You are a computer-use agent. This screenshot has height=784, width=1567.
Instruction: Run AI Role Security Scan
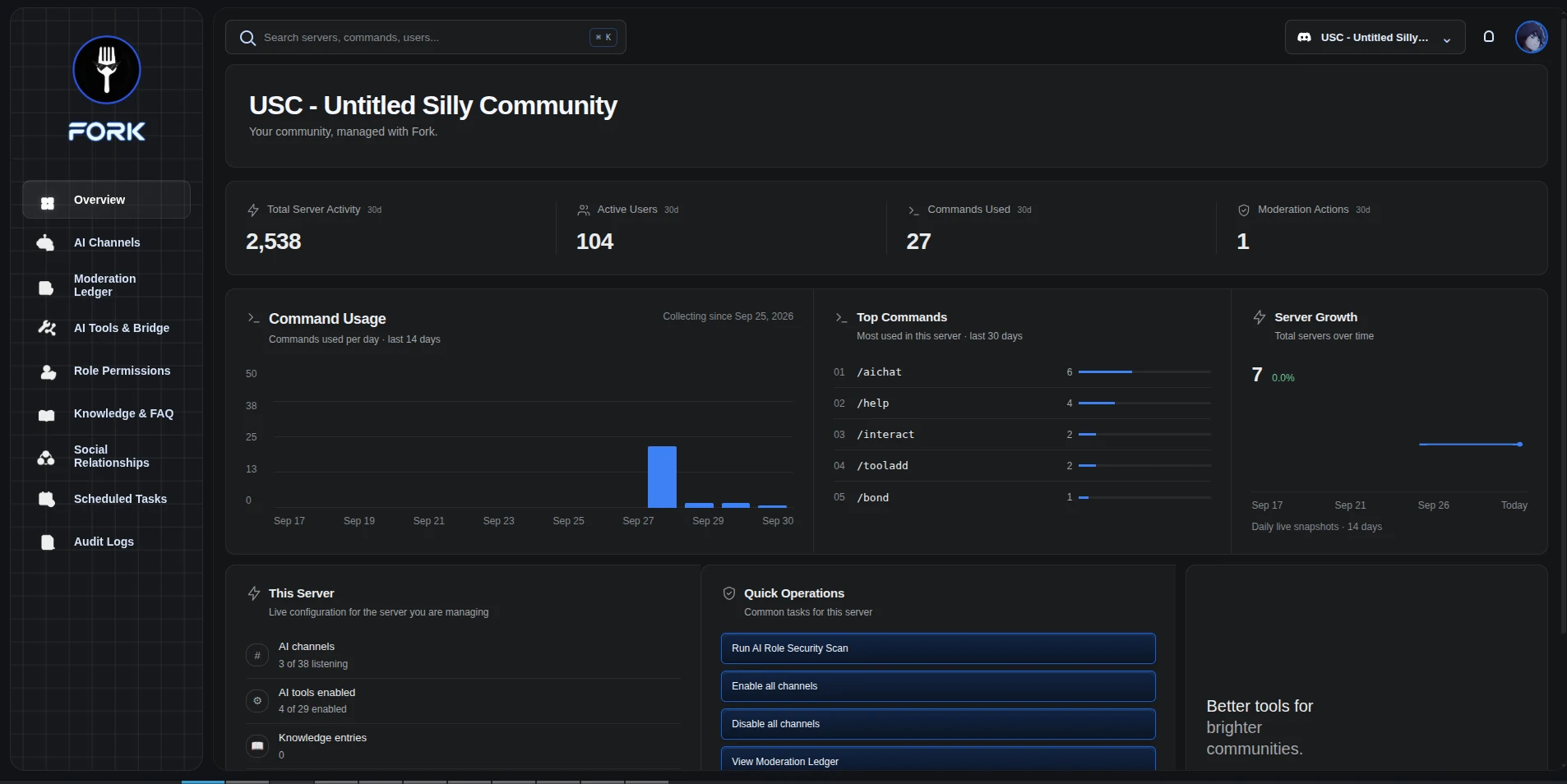click(x=938, y=648)
